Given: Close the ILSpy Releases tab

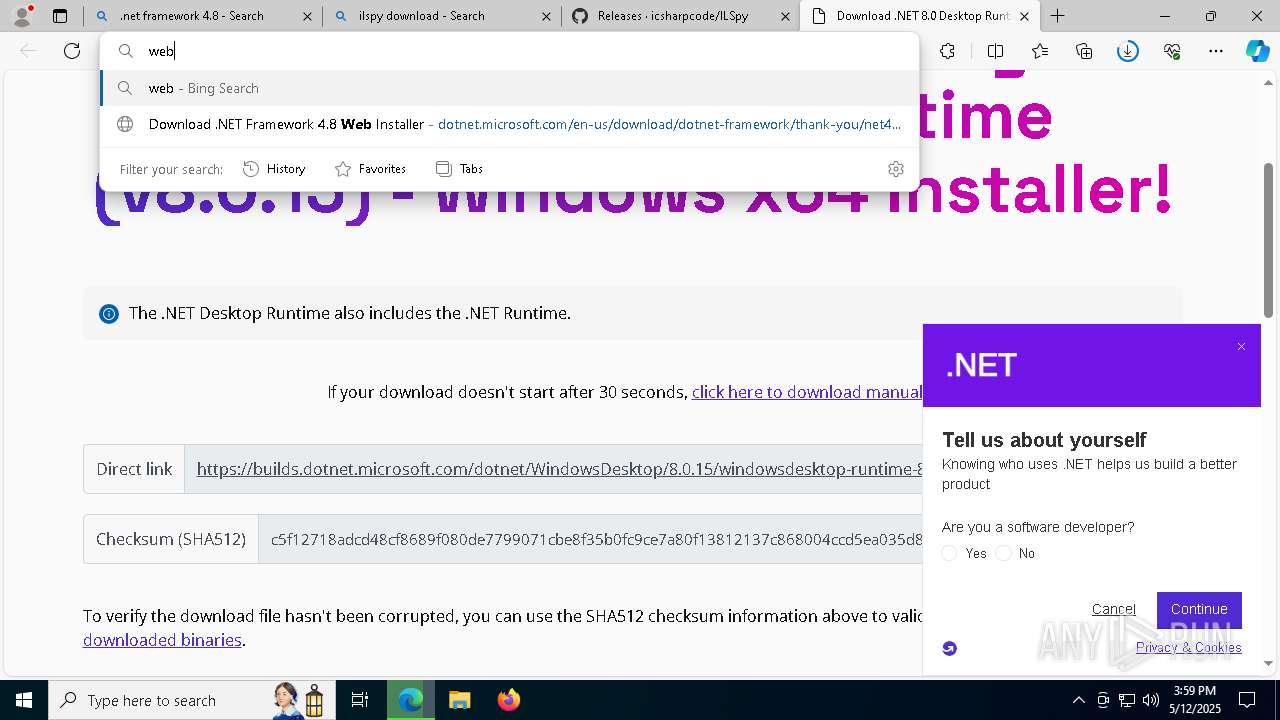Looking at the screenshot, I should [x=785, y=16].
